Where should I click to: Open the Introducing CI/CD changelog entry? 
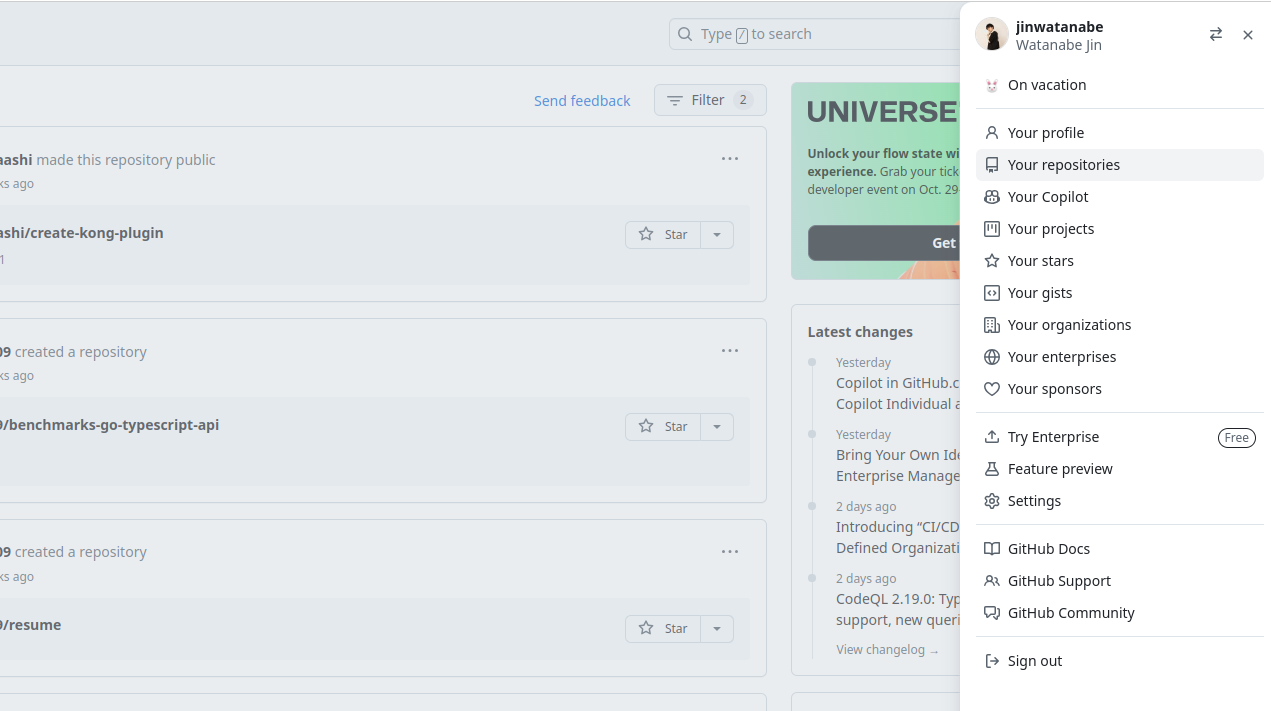click(x=898, y=538)
